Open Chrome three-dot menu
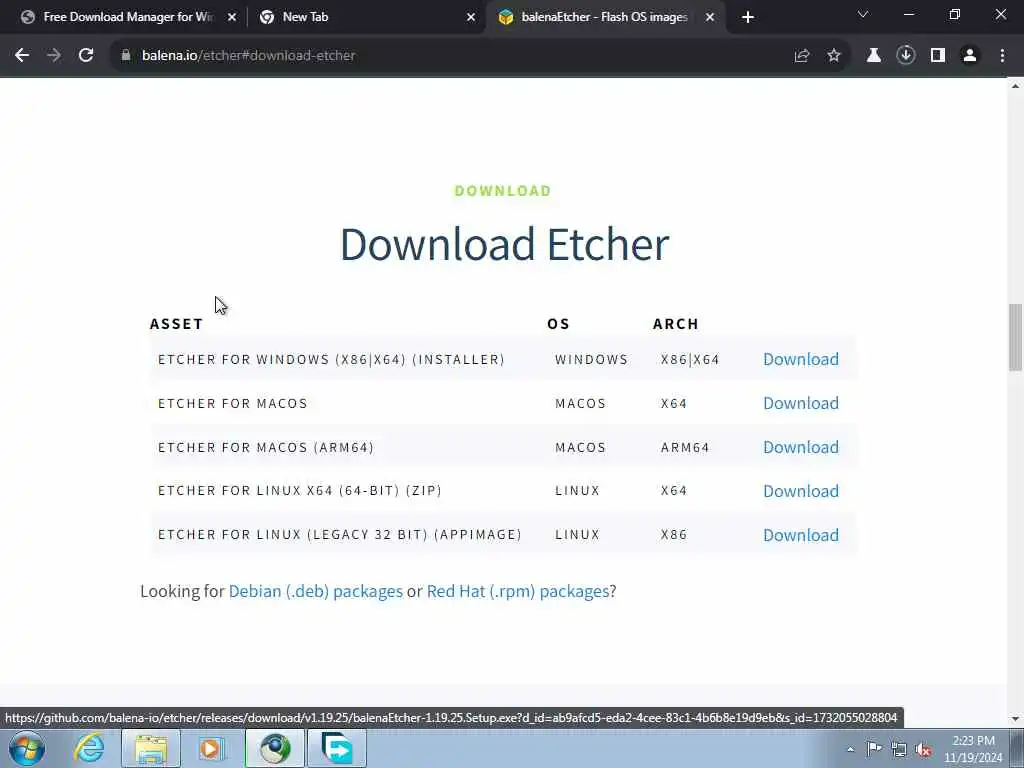Viewport: 1024px width, 768px height. pyautogui.click(x=1002, y=56)
